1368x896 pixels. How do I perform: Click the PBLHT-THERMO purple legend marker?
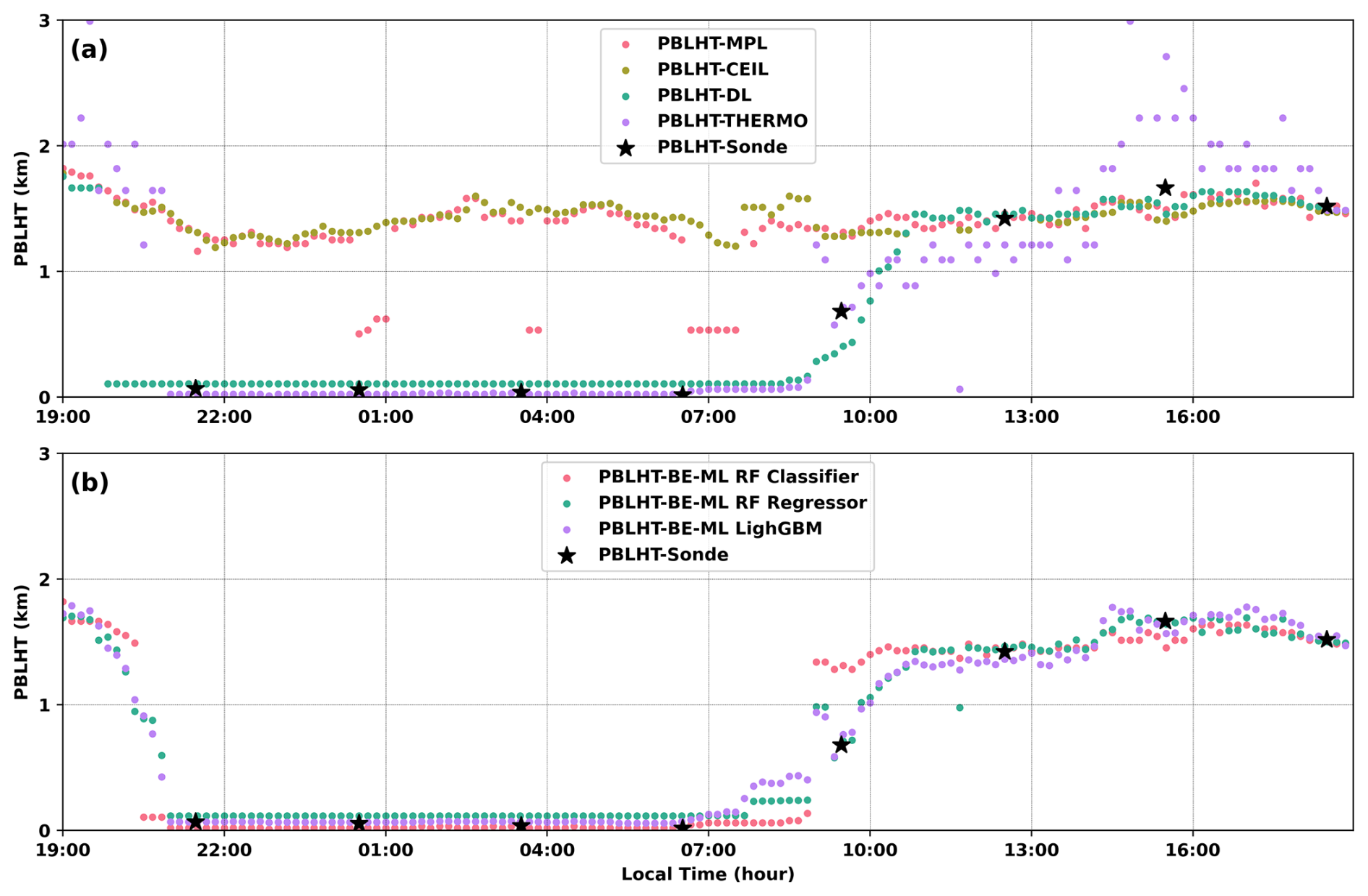[x=625, y=121]
